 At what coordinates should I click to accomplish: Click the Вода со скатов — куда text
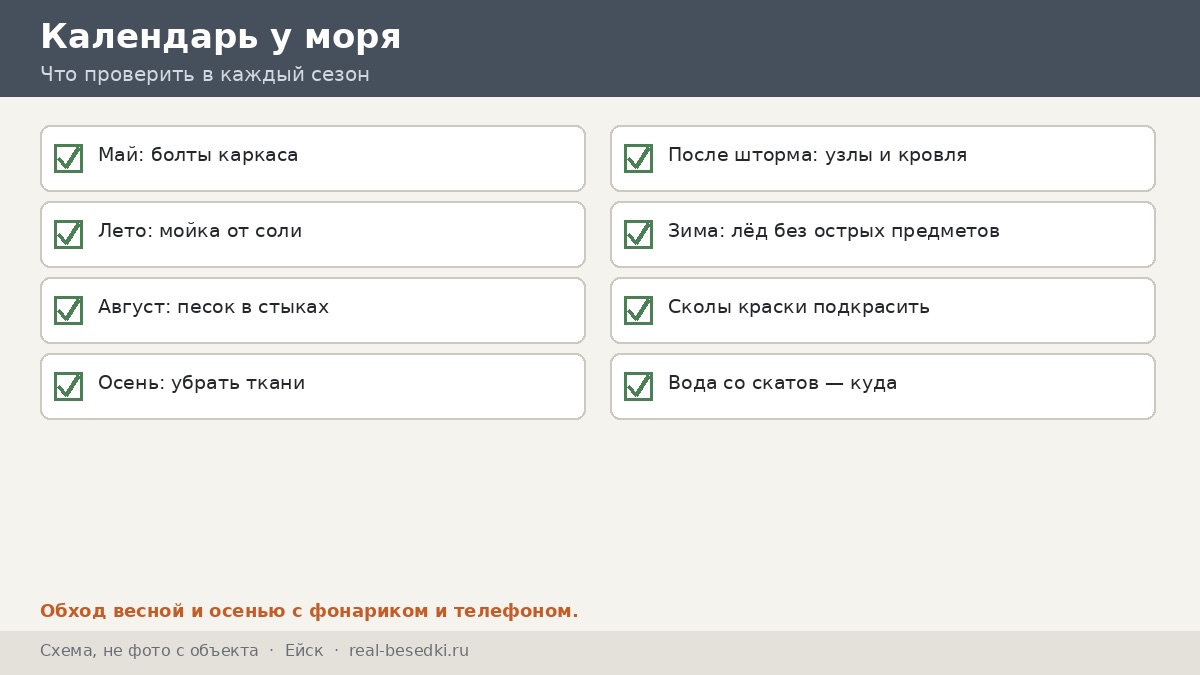pyautogui.click(x=782, y=383)
